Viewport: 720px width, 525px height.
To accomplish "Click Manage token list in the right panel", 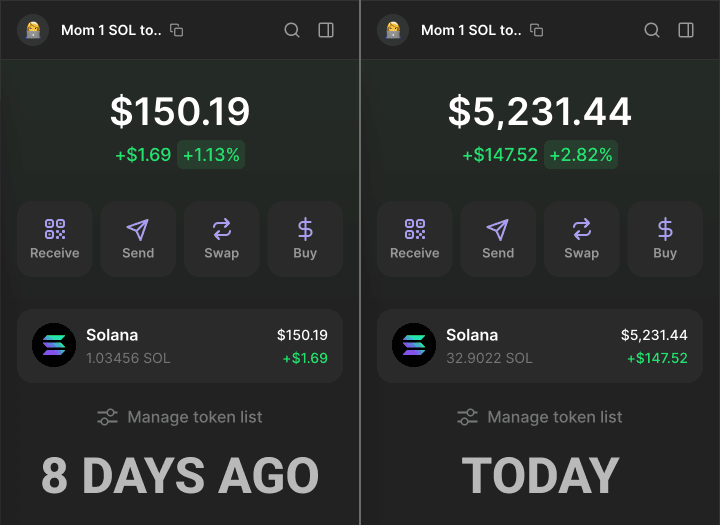I will [540, 417].
